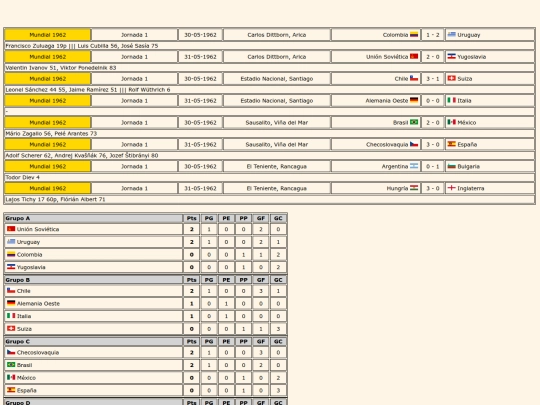Image resolution: width=540 pixels, height=405 pixels.
Task: Click the Colombia flag in the Colombia–Uruguay match row
Action: pyautogui.click(x=414, y=34)
